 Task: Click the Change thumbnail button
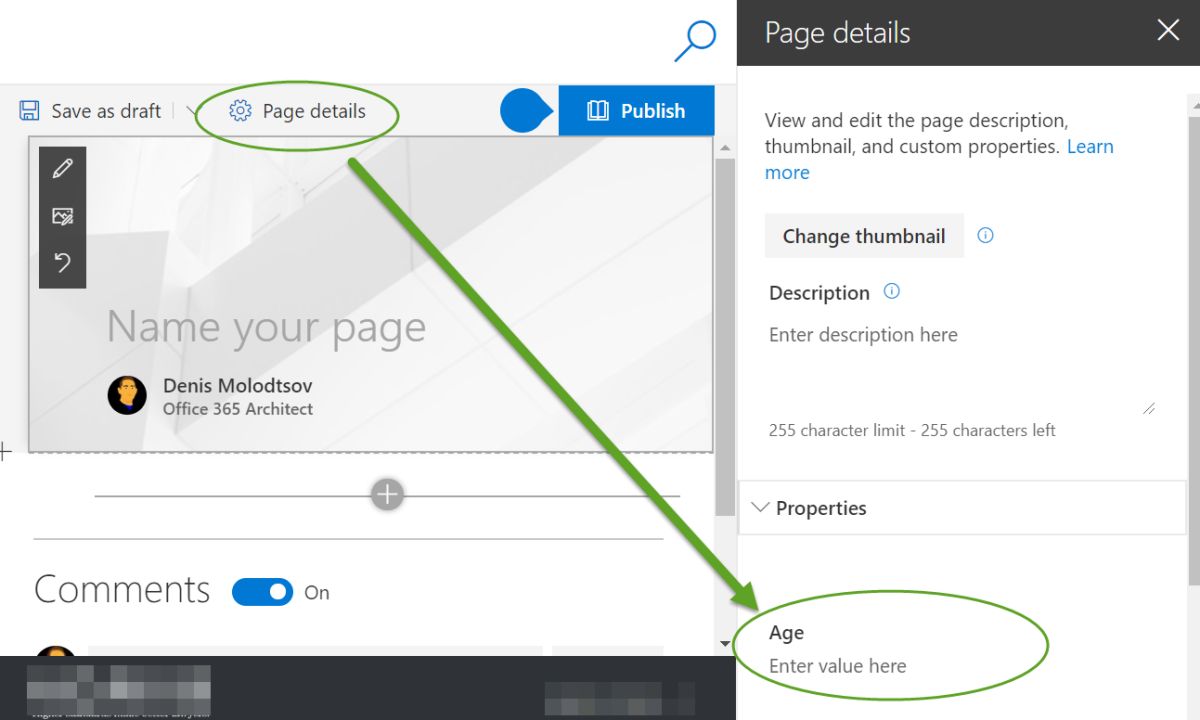pos(864,236)
